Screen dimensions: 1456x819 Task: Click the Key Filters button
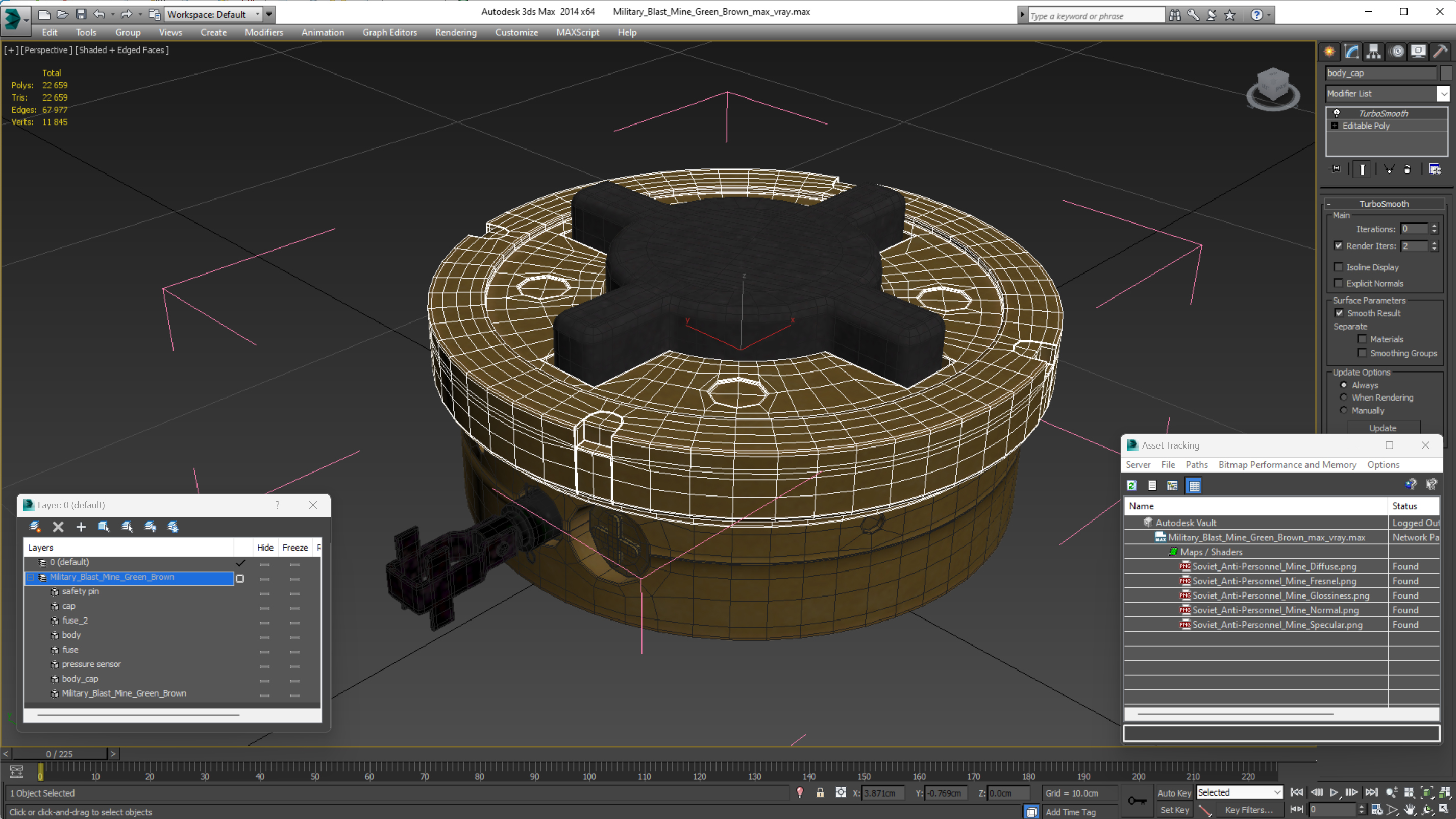point(1249,810)
